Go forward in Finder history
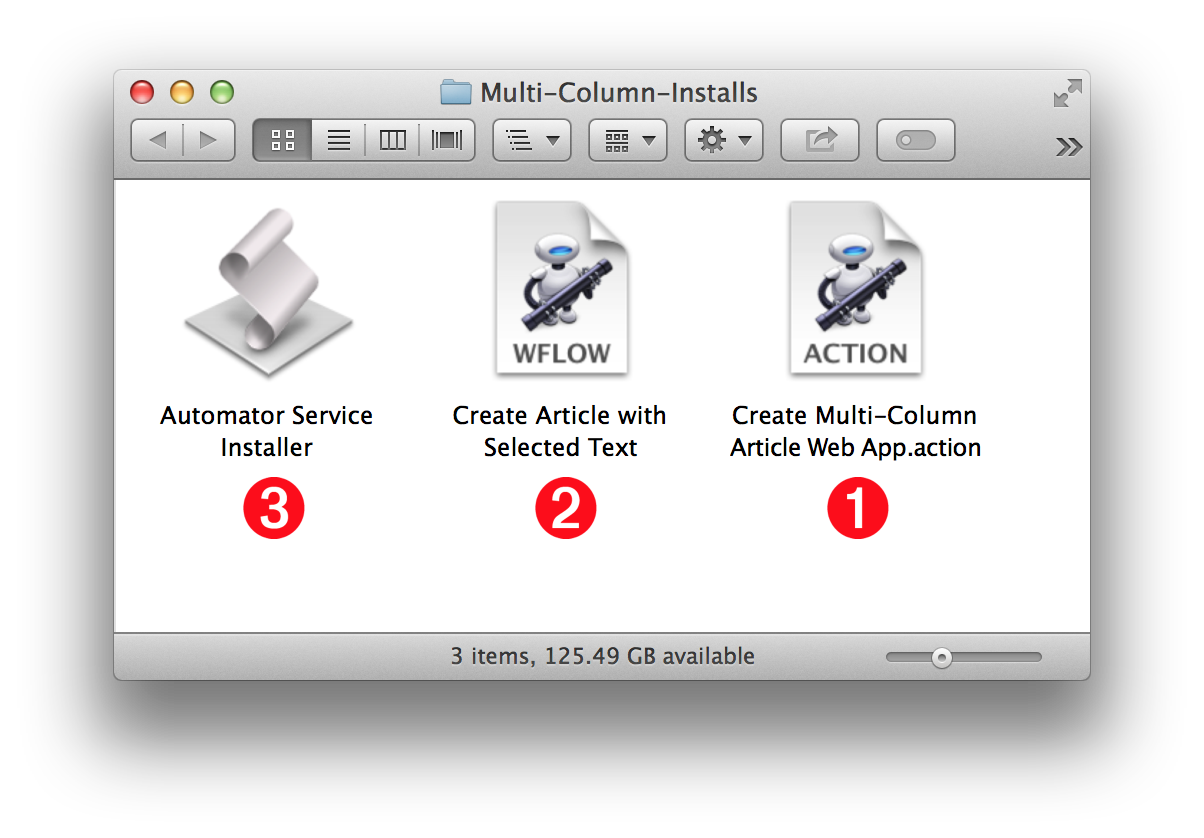Image resolution: width=1204 pixels, height=838 pixels. (209, 140)
